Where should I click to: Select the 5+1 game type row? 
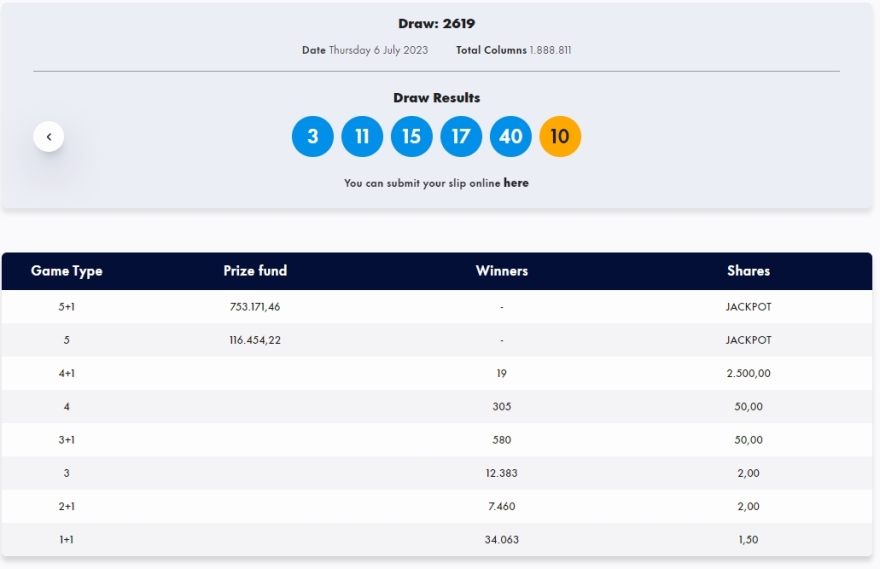click(67, 307)
